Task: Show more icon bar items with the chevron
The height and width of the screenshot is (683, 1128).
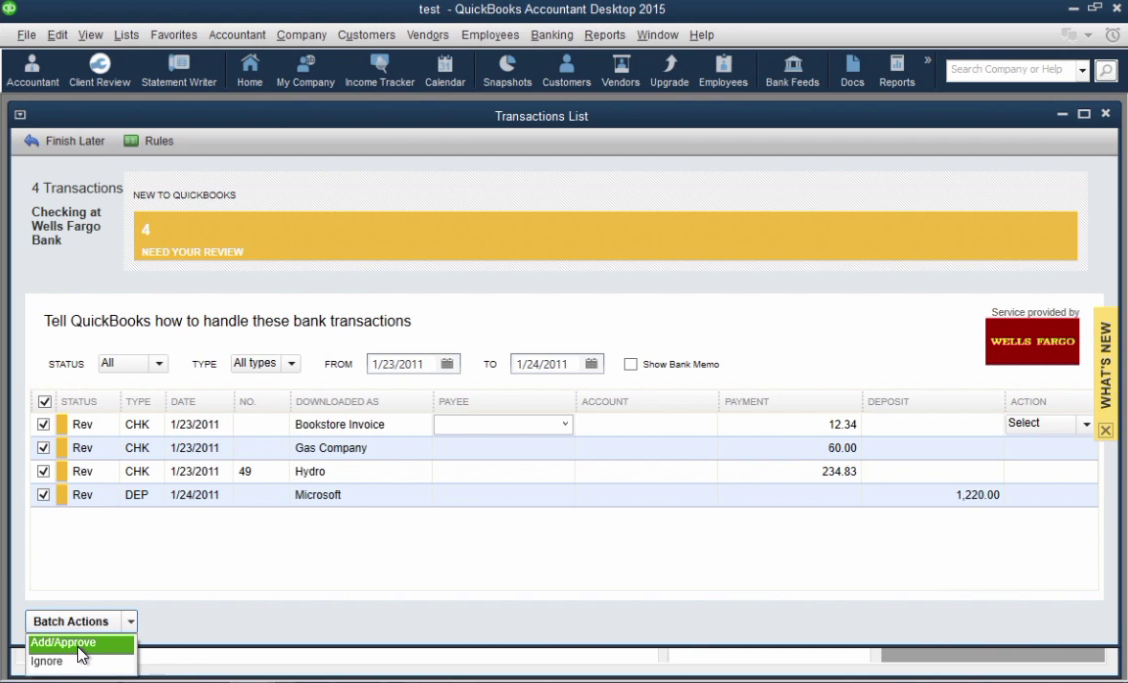Action: coord(927,60)
